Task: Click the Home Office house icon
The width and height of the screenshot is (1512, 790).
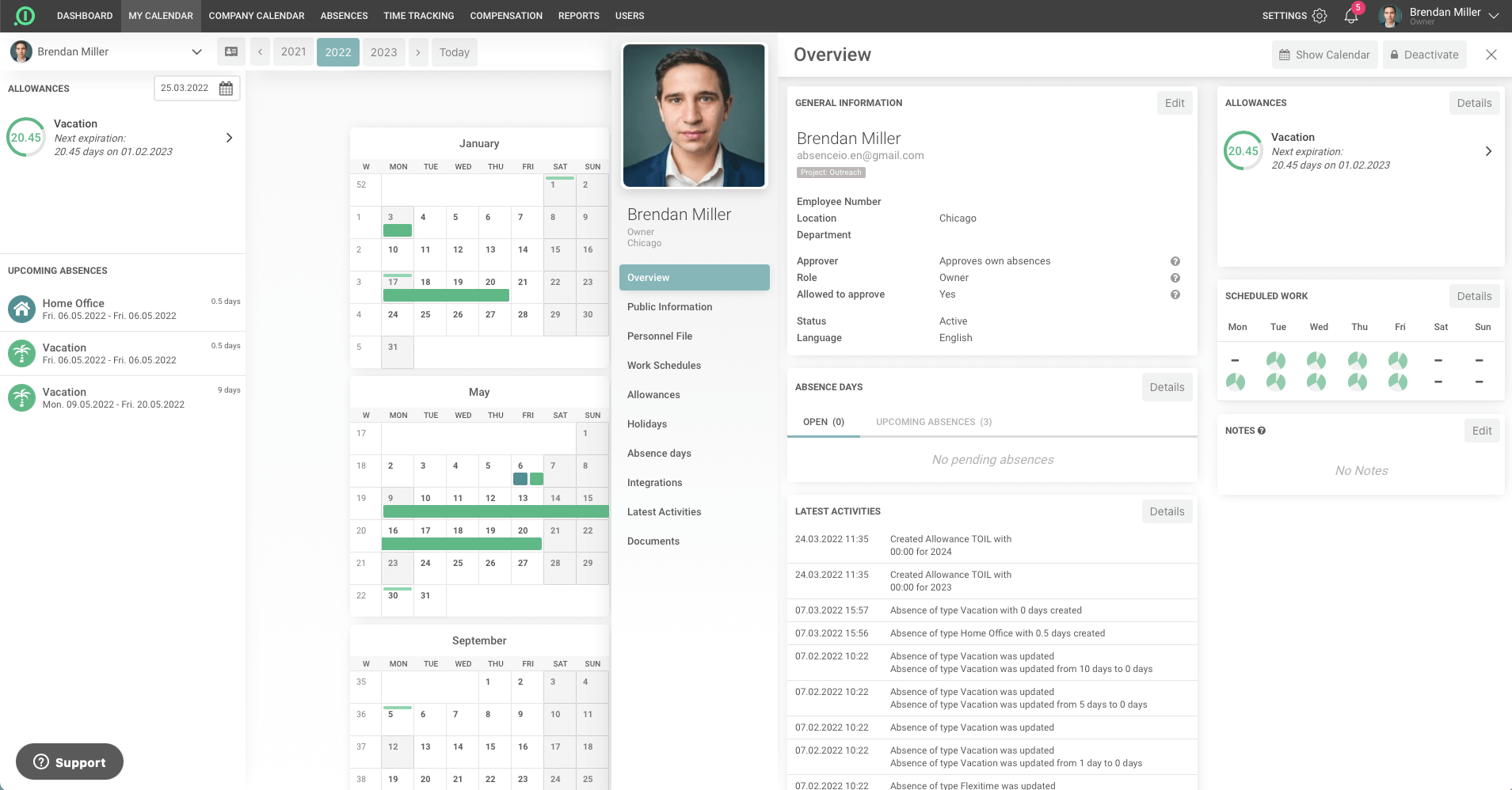Action: pyautogui.click(x=21, y=309)
